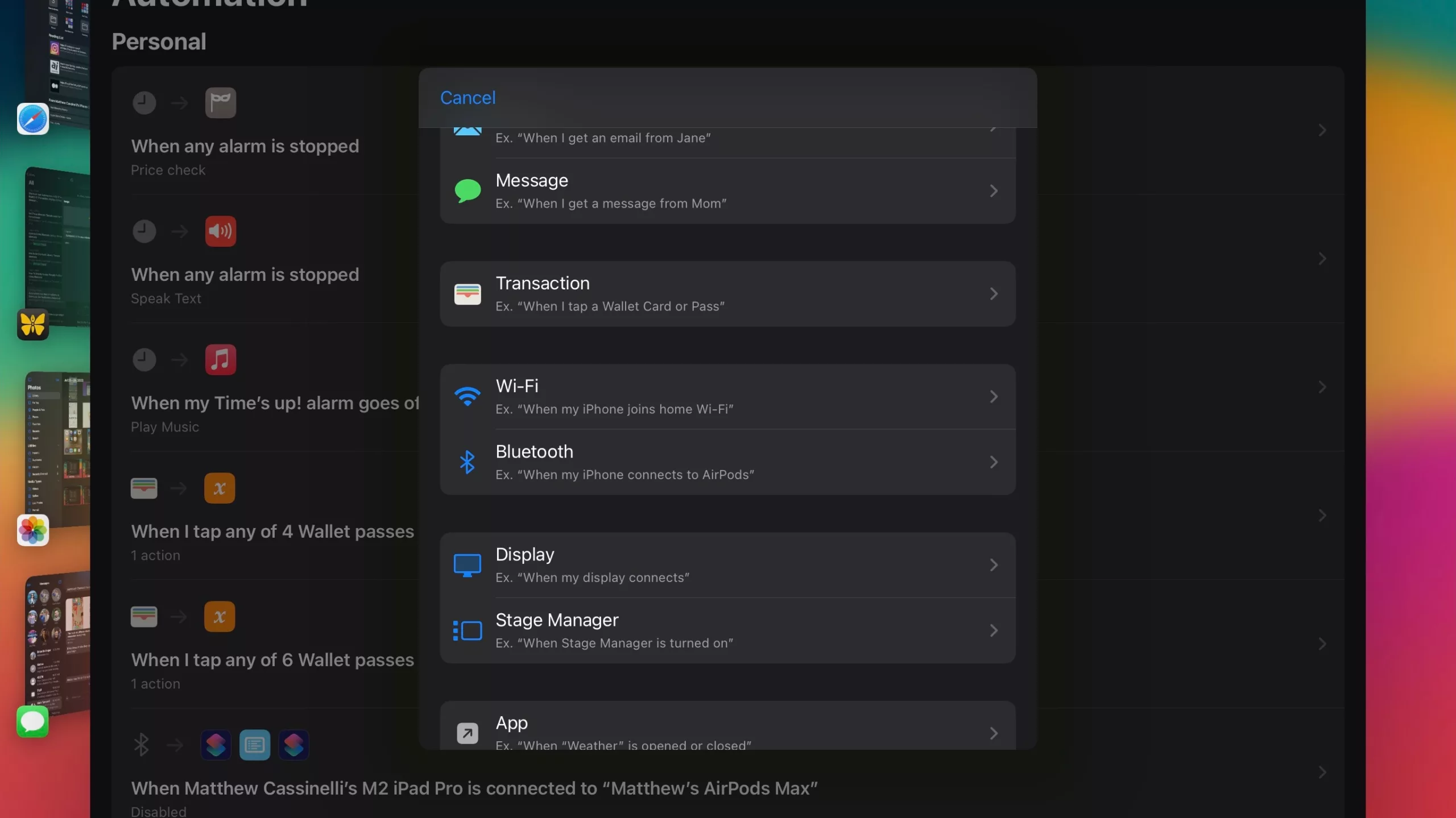1456x818 pixels.
Task: Click the wallet icon for 6 Wallet passes
Action: tap(144, 617)
